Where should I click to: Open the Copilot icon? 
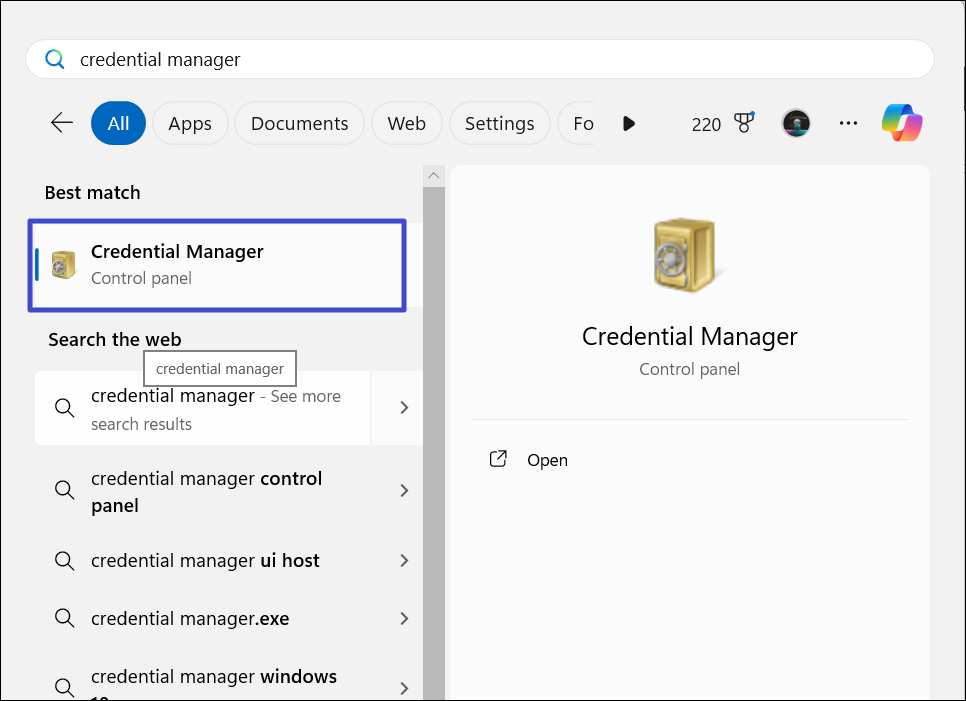click(x=901, y=123)
